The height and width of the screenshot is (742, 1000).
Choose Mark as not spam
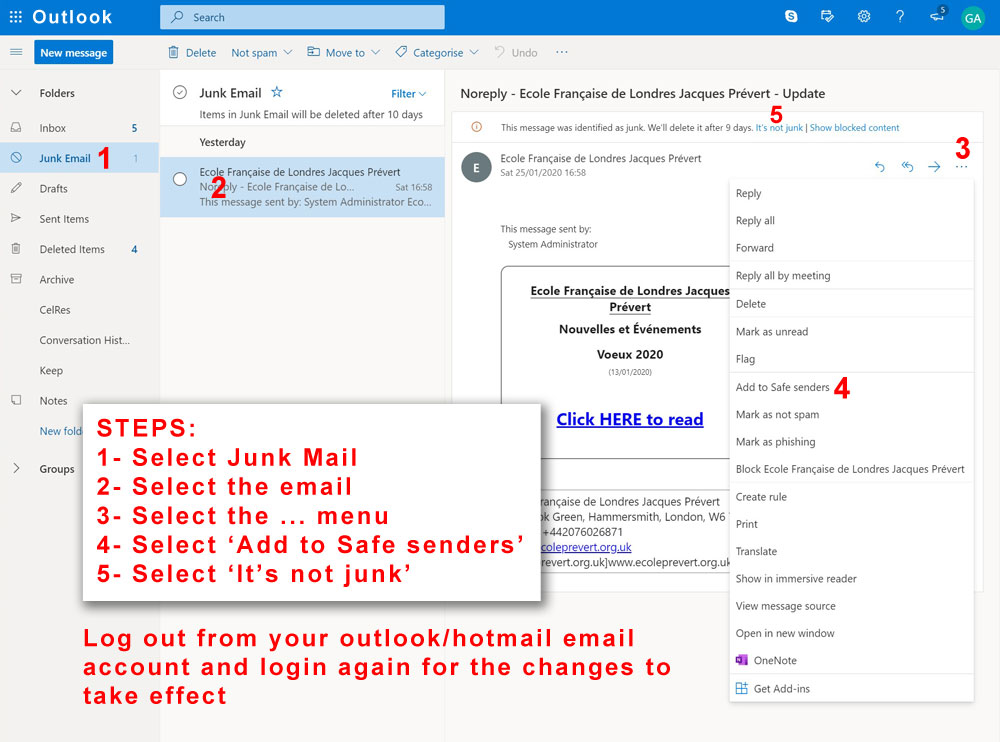[x=851, y=414]
